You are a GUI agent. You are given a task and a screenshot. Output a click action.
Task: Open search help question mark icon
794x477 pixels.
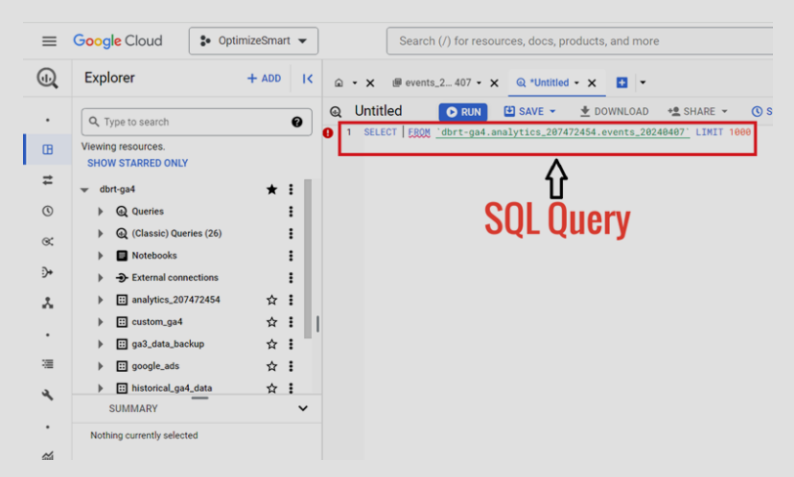click(297, 122)
